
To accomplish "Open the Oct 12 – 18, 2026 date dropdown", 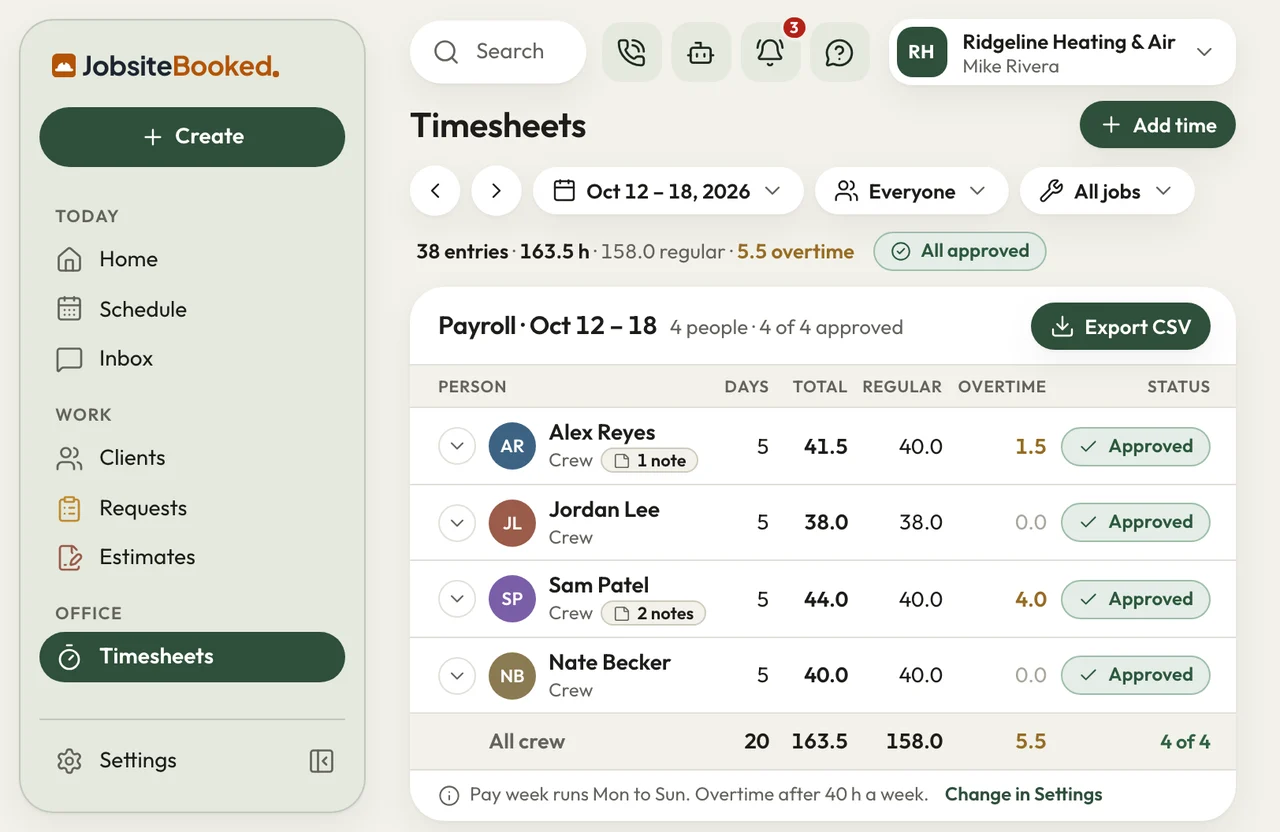I will point(668,191).
